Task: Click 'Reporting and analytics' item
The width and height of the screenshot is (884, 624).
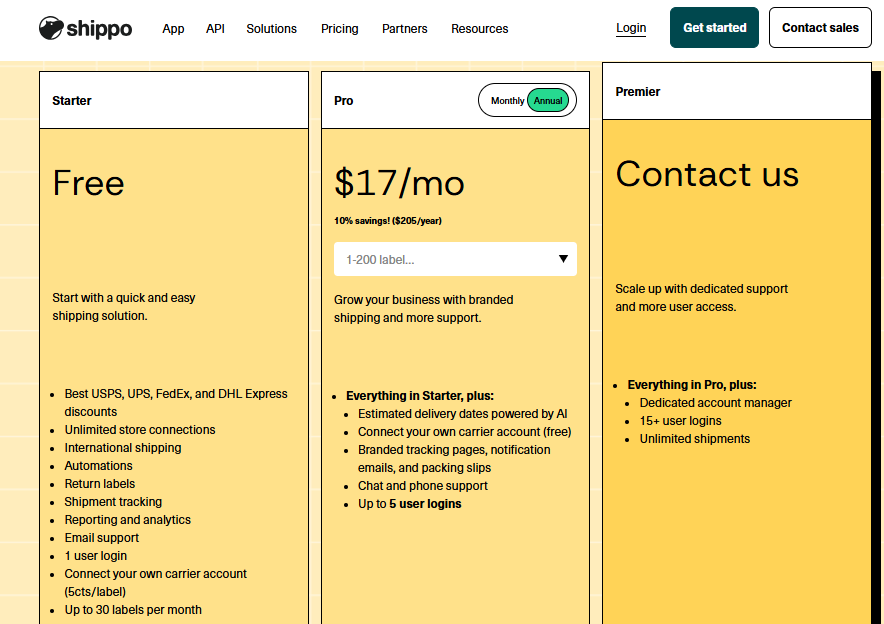Action: 127,520
